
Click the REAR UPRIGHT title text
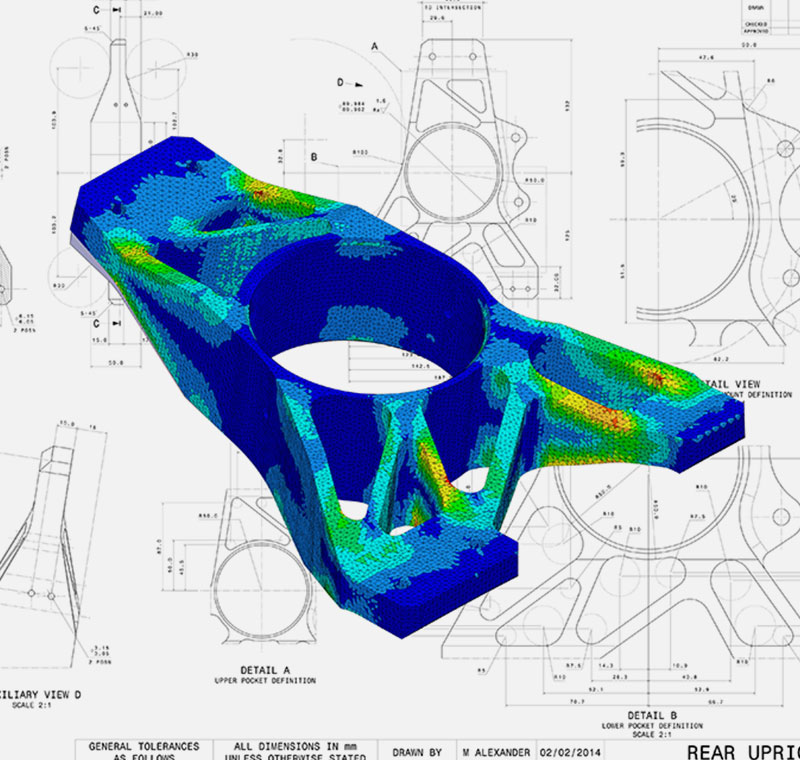tap(743, 749)
